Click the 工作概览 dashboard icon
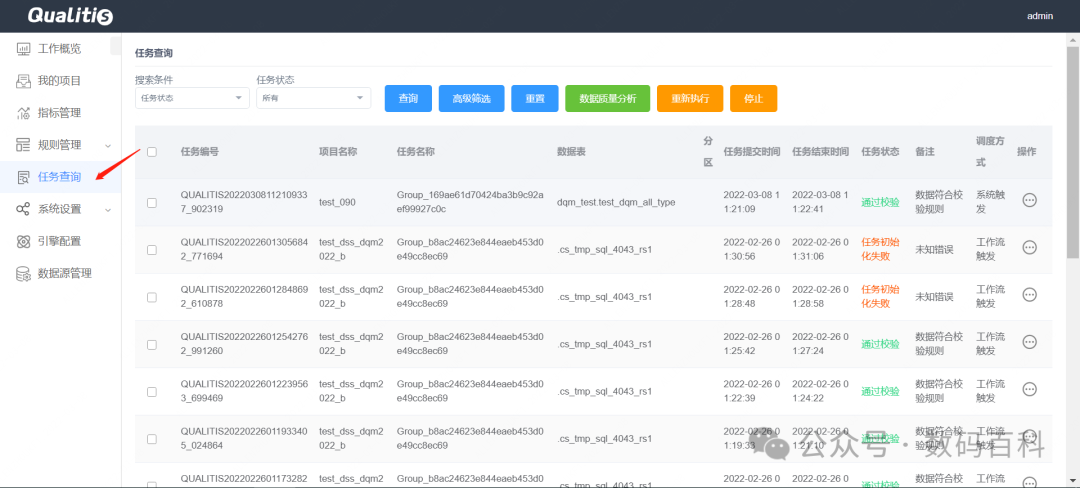 click(23, 49)
